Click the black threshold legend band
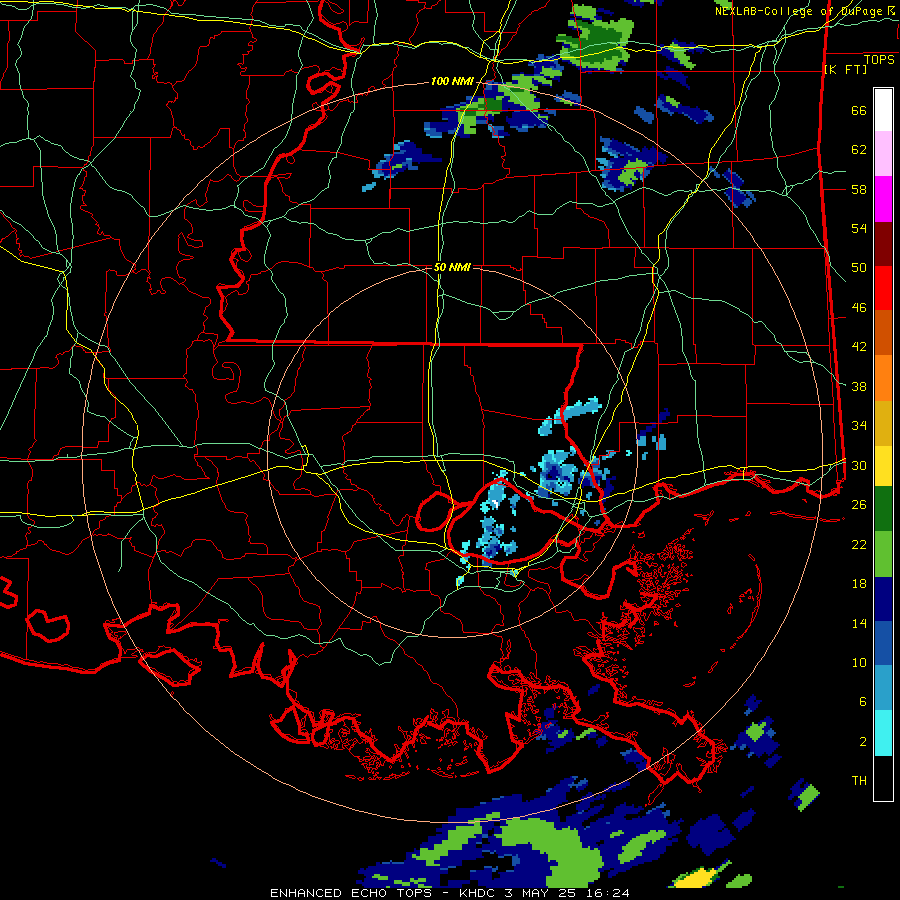The width and height of the screenshot is (900, 900). tap(883, 778)
